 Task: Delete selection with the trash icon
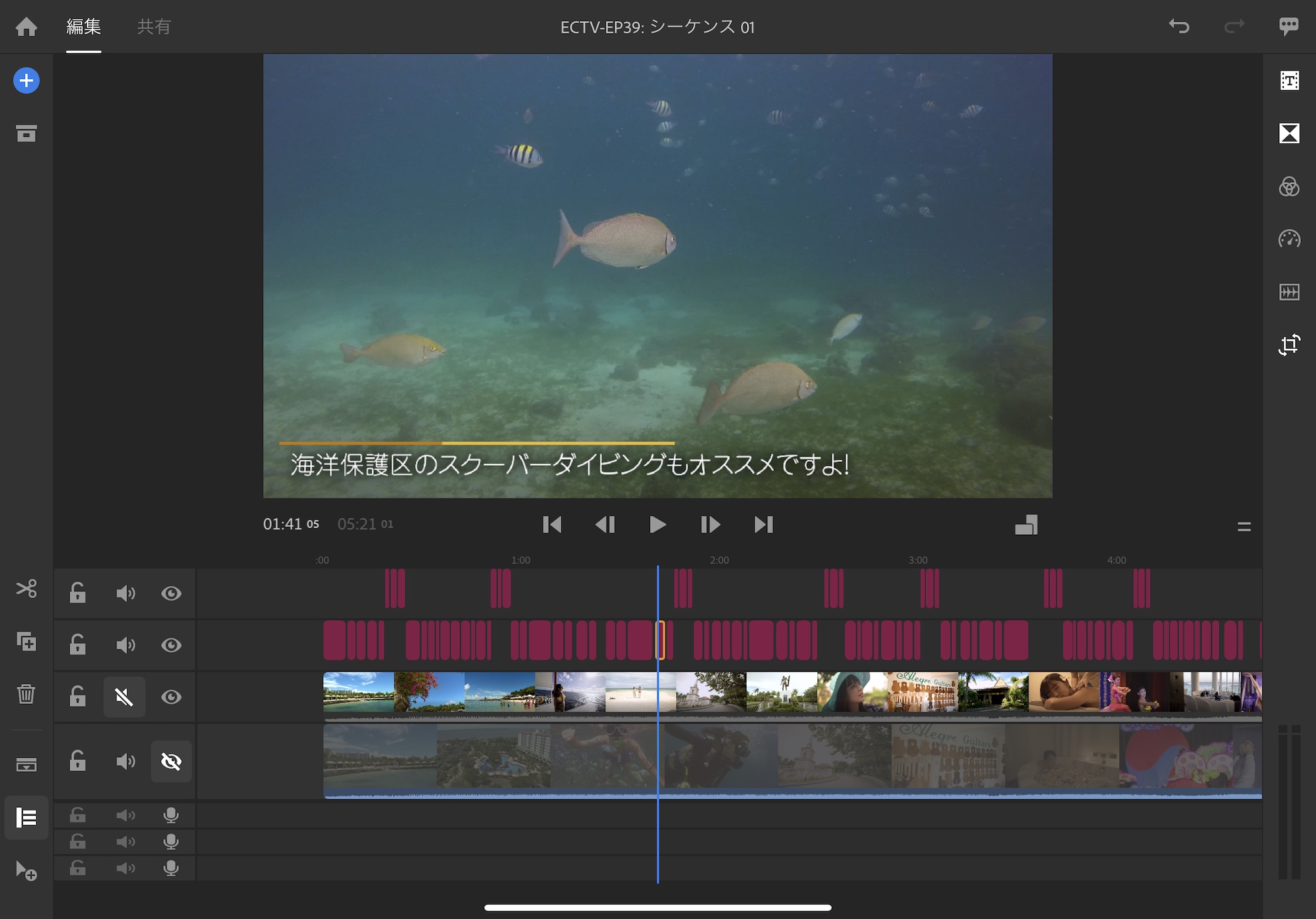[26, 694]
